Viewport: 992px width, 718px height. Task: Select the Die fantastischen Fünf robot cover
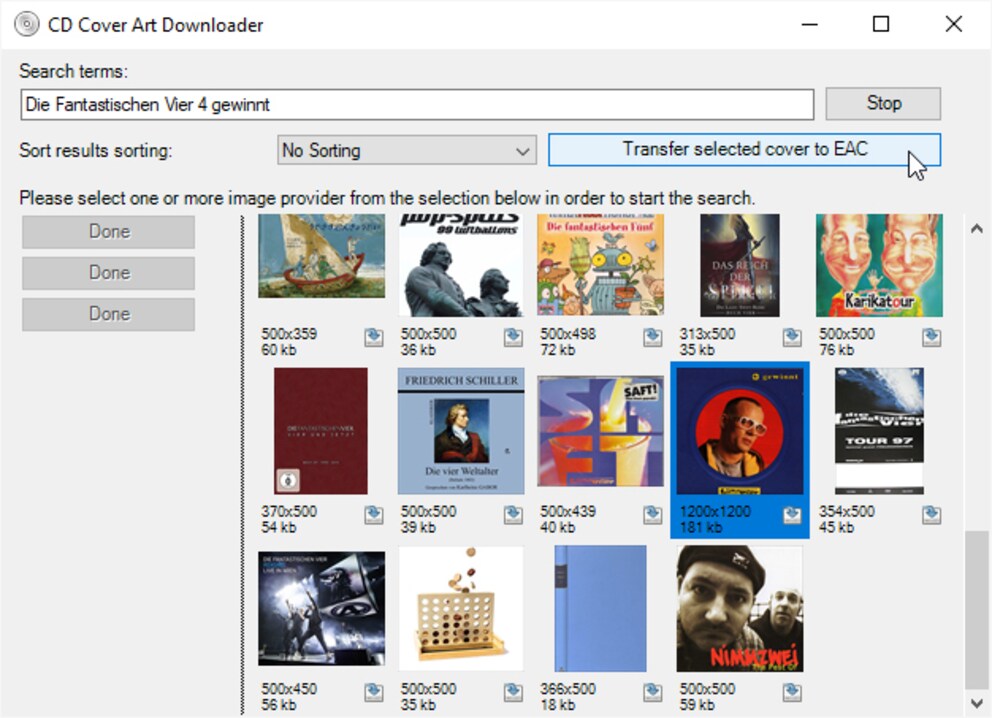coord(600,264)
